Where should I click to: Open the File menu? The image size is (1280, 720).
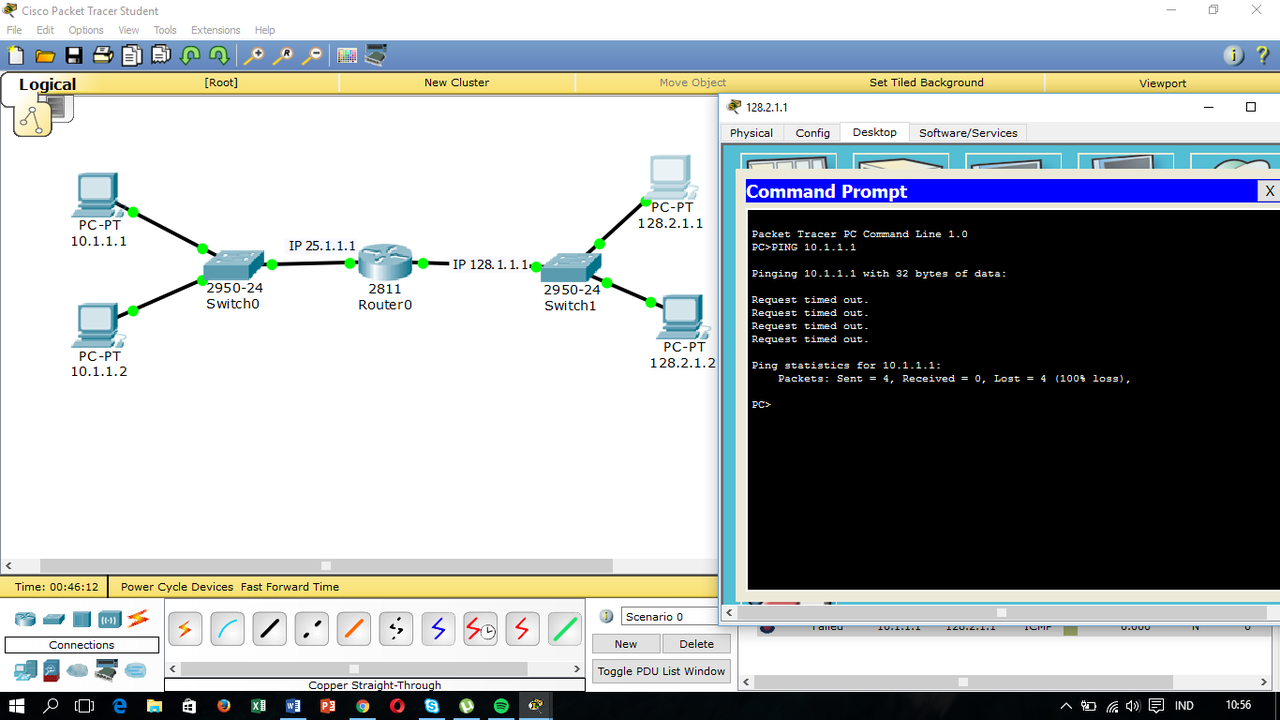14,30
